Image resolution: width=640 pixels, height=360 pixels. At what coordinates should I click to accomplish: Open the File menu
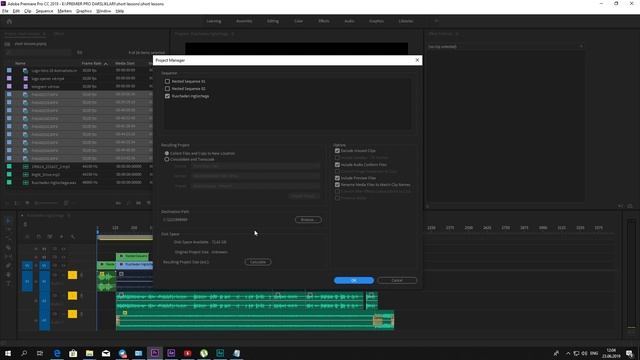click(5, 11)
